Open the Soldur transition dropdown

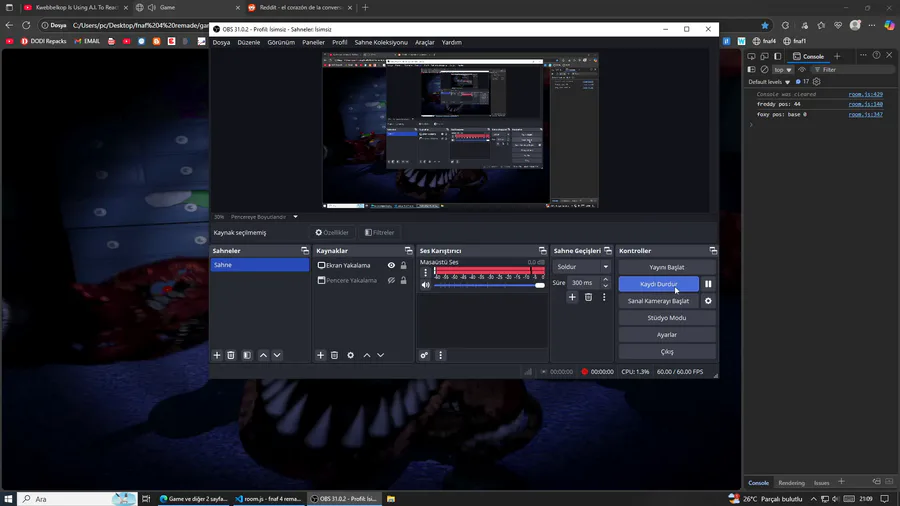click(x=581, y=267)
